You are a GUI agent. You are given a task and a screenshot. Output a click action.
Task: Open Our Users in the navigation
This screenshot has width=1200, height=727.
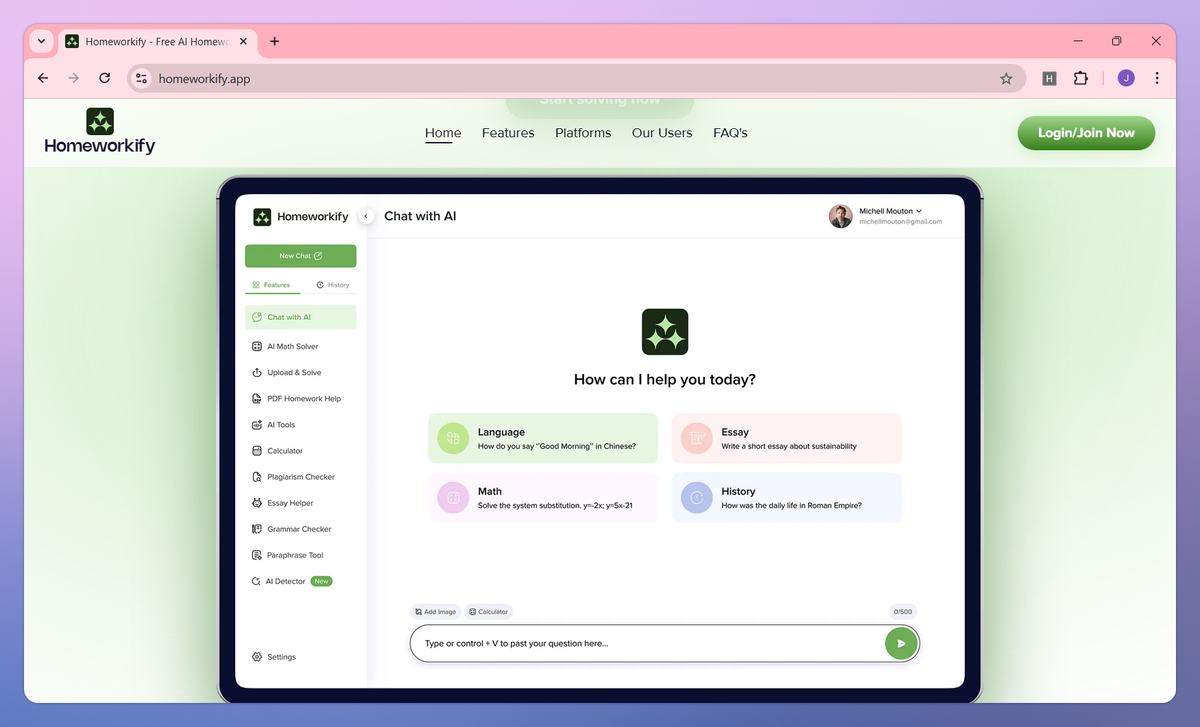pyautogui.click(x=662, y=133)
